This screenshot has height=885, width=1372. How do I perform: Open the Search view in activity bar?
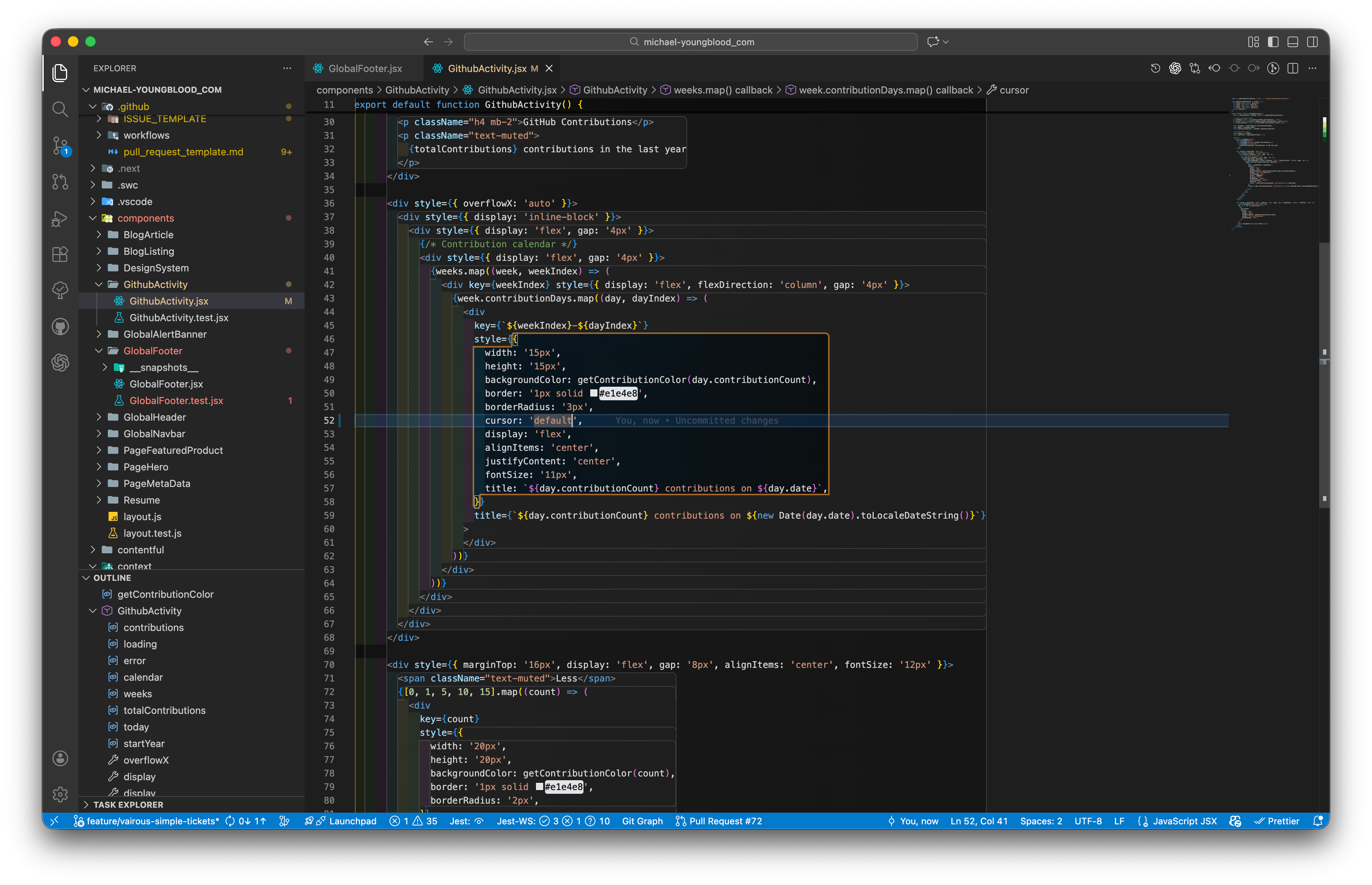(60, 109)
